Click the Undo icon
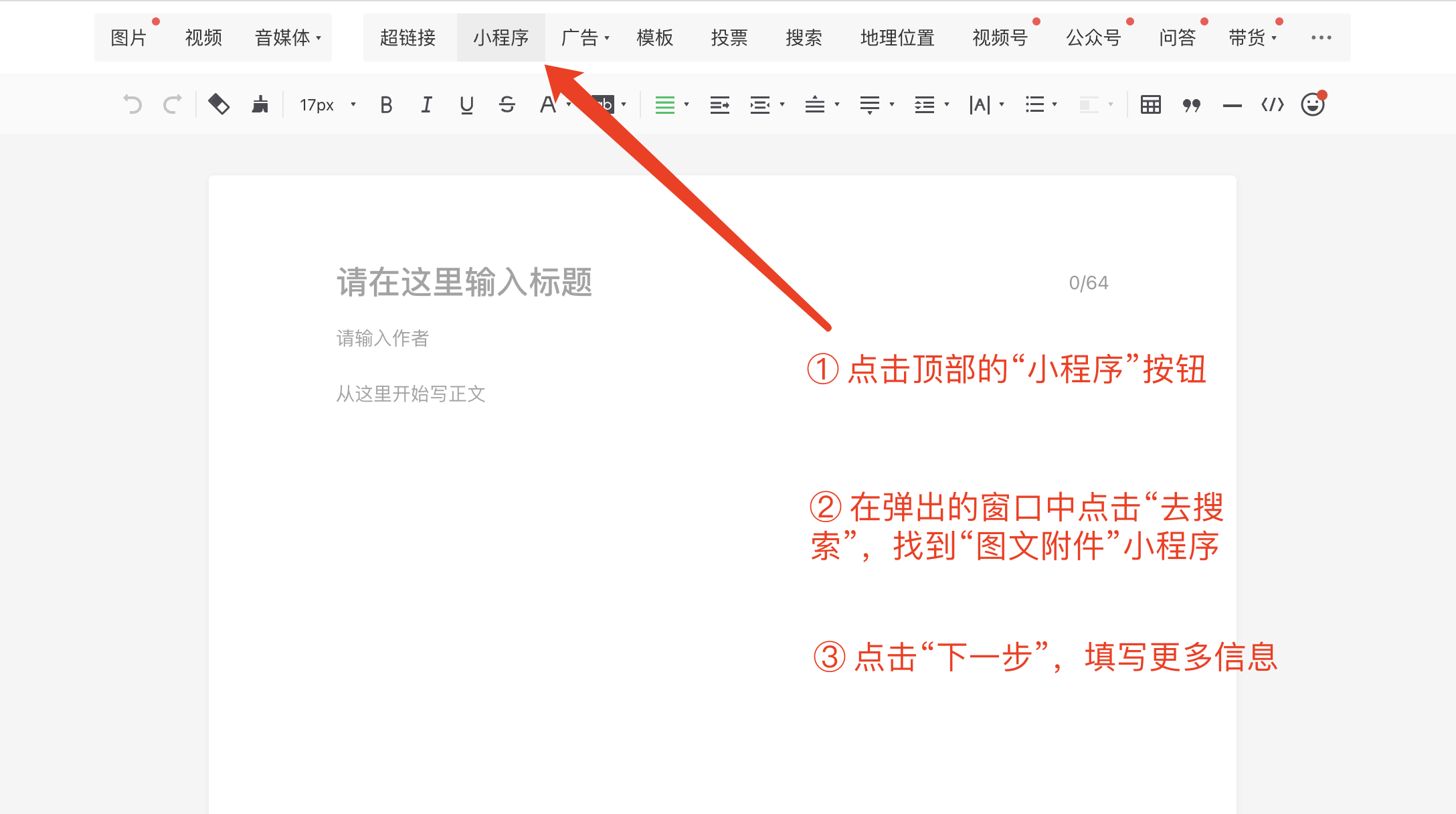 click(132, 105)
